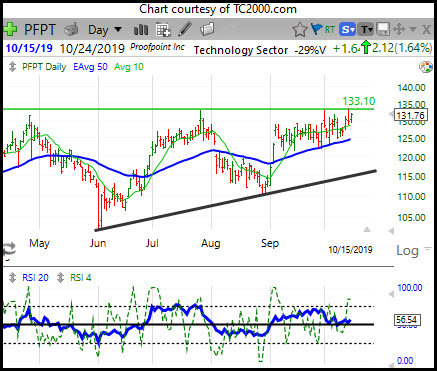
Task: Select the pencil drawing tools icon
Action: point(185,29)
